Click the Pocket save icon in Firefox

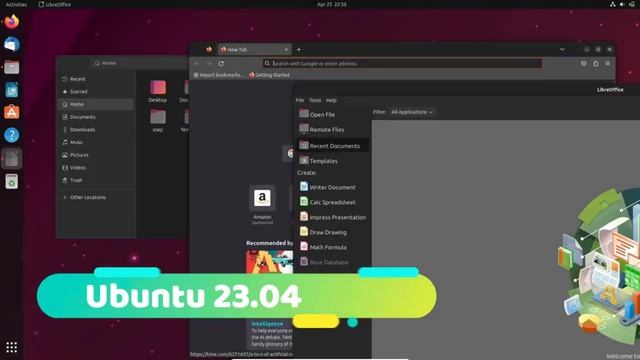click(x=584, y=64)
